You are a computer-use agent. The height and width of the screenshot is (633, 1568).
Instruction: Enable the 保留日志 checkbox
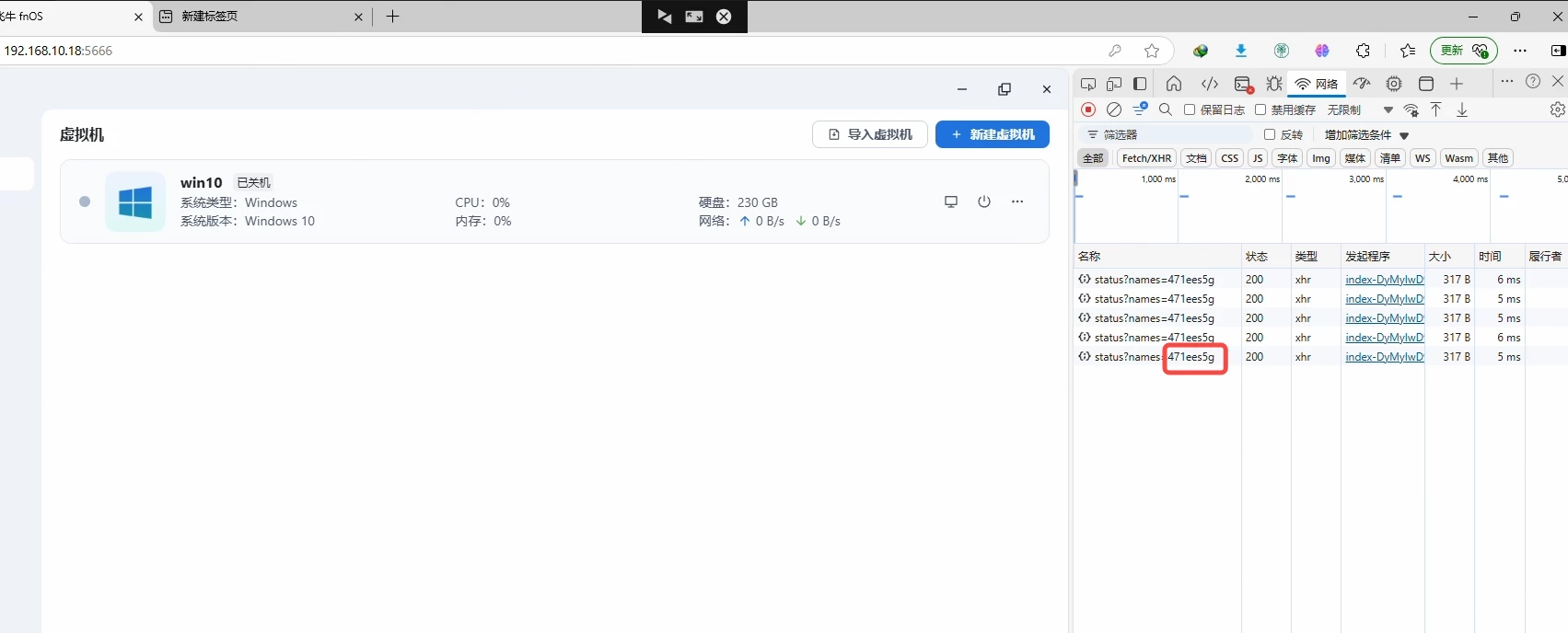[1190, 109]
